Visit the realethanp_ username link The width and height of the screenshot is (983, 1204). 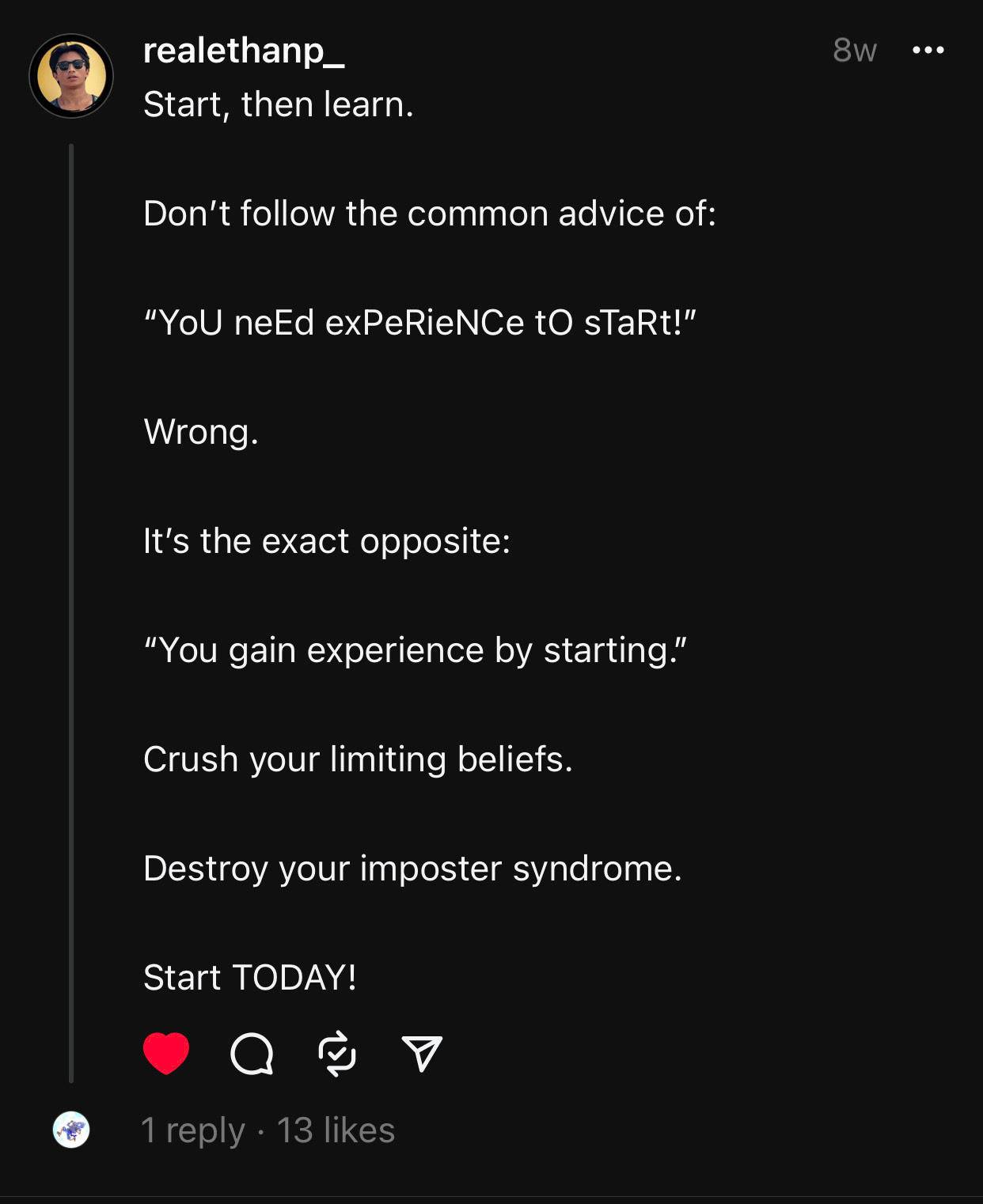click(x=243, y=51)
